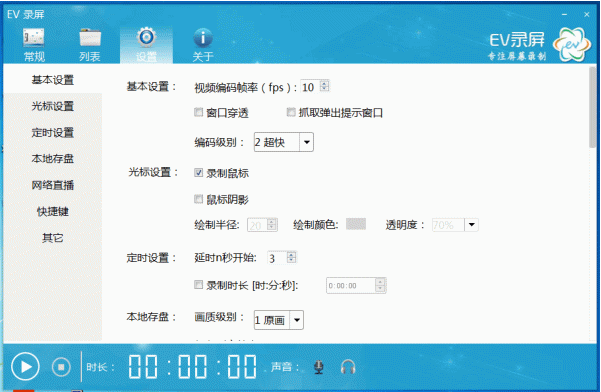This screenshot has width=601, height=392.
Task: Click the 0:00:00 duration field
Action: point(351,285)
